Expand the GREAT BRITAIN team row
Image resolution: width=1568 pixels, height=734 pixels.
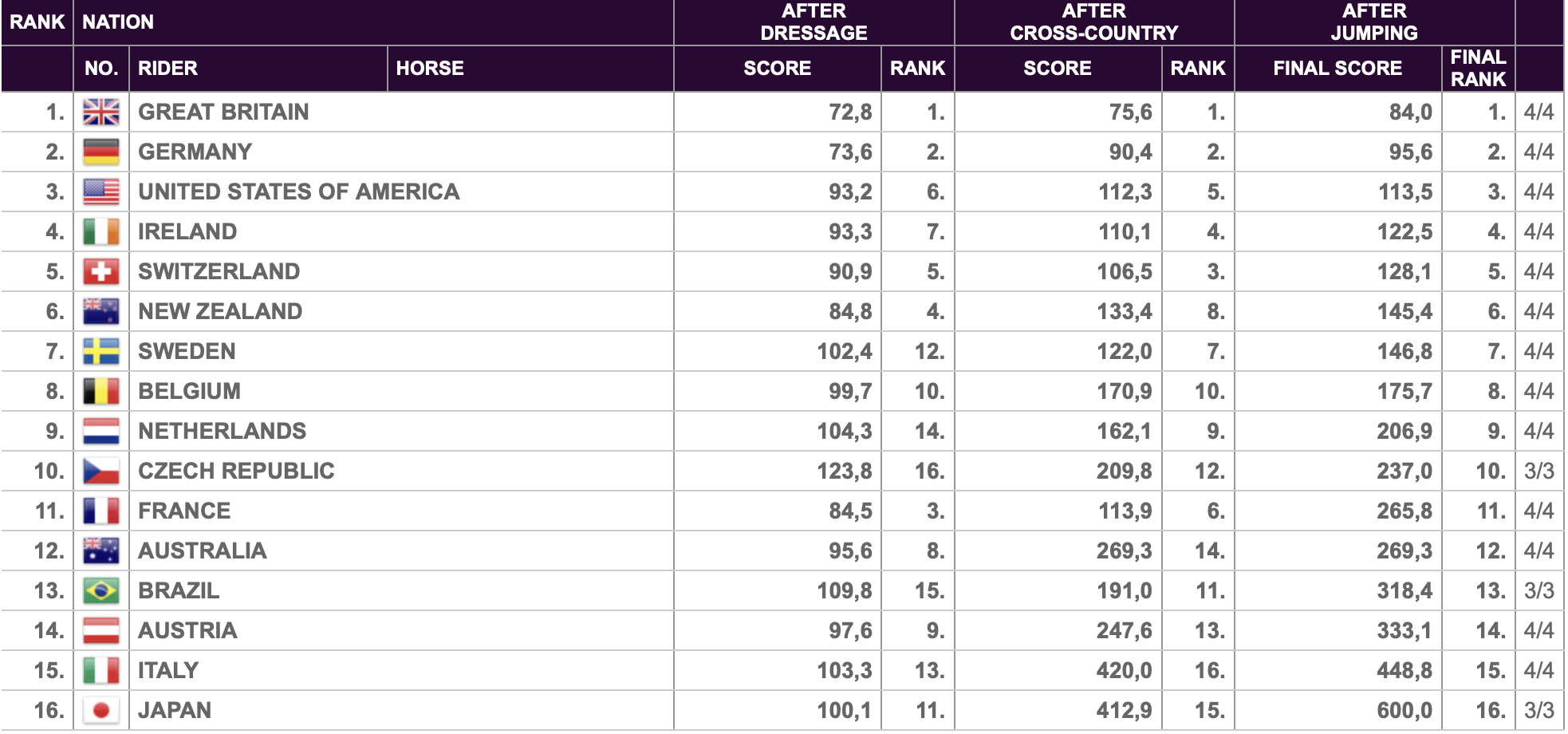pos(782,112)
